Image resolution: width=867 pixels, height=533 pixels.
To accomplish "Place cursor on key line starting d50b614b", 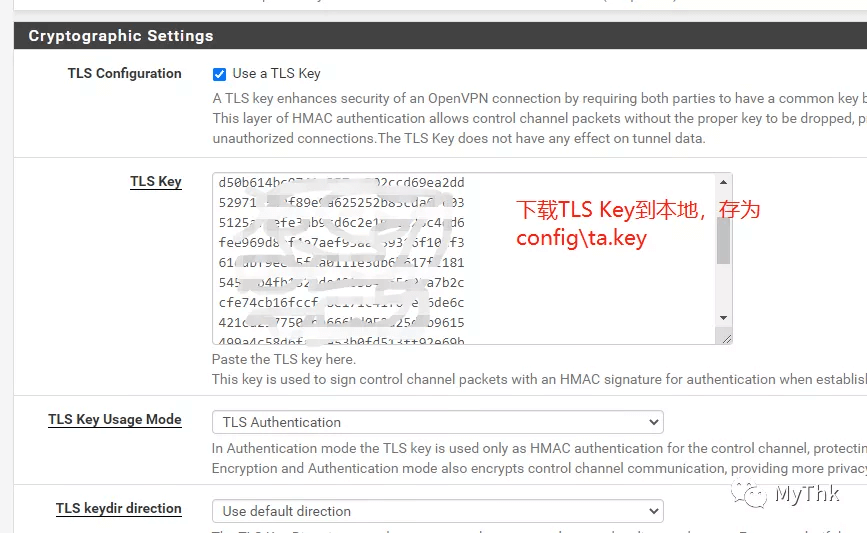I will pyautogui.click(x=341, y=182).
